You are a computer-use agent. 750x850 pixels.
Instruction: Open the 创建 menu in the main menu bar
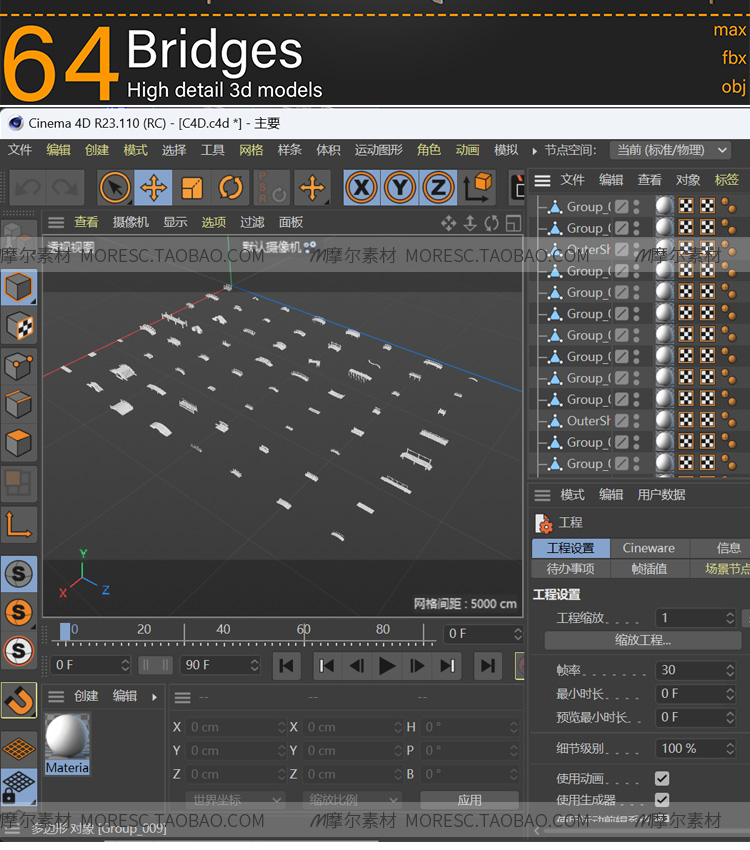(97, 150)
